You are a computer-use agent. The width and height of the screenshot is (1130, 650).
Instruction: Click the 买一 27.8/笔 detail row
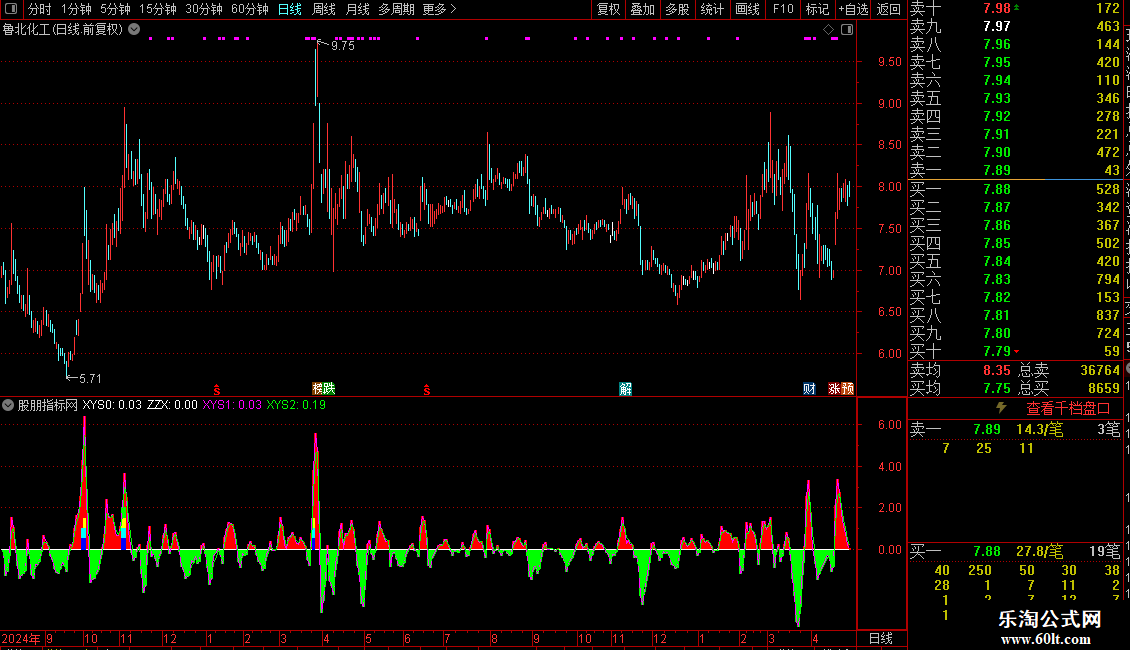[x=1015, y=551]
